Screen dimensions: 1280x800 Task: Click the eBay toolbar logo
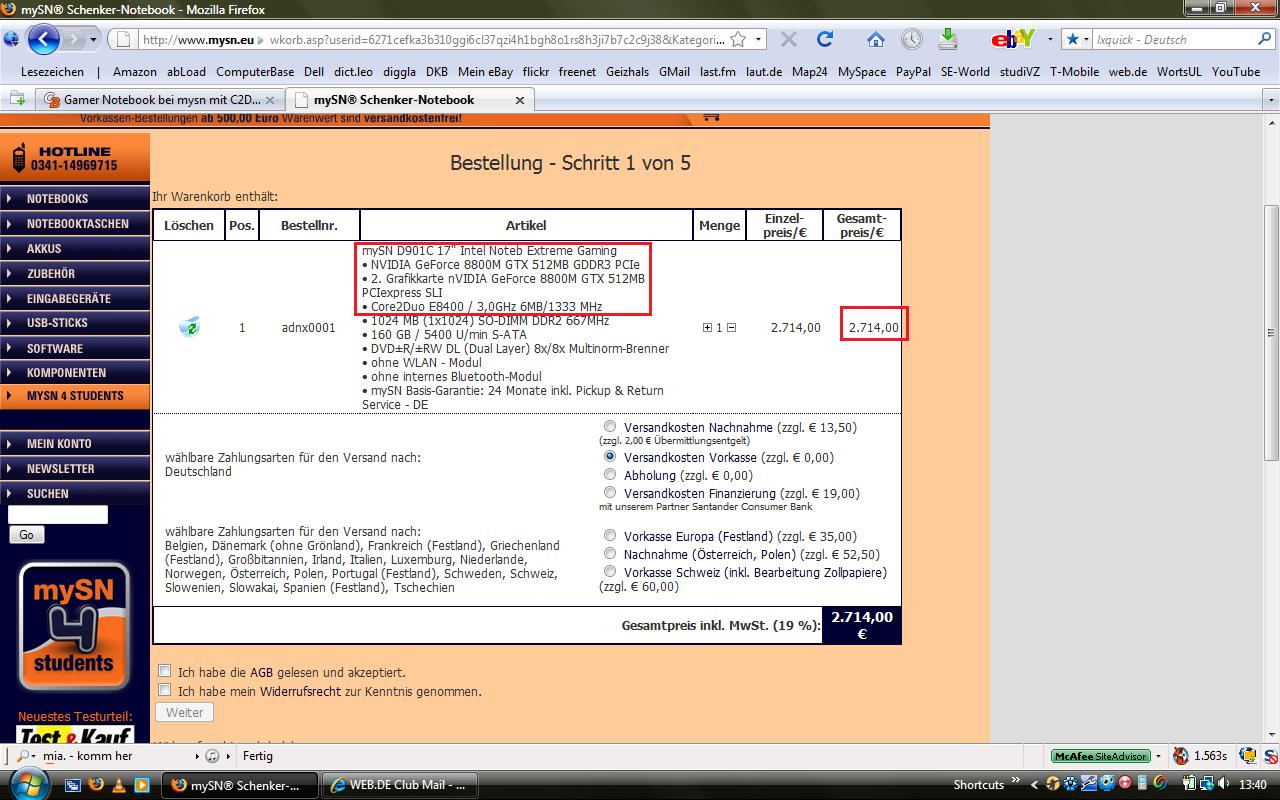1012,40
